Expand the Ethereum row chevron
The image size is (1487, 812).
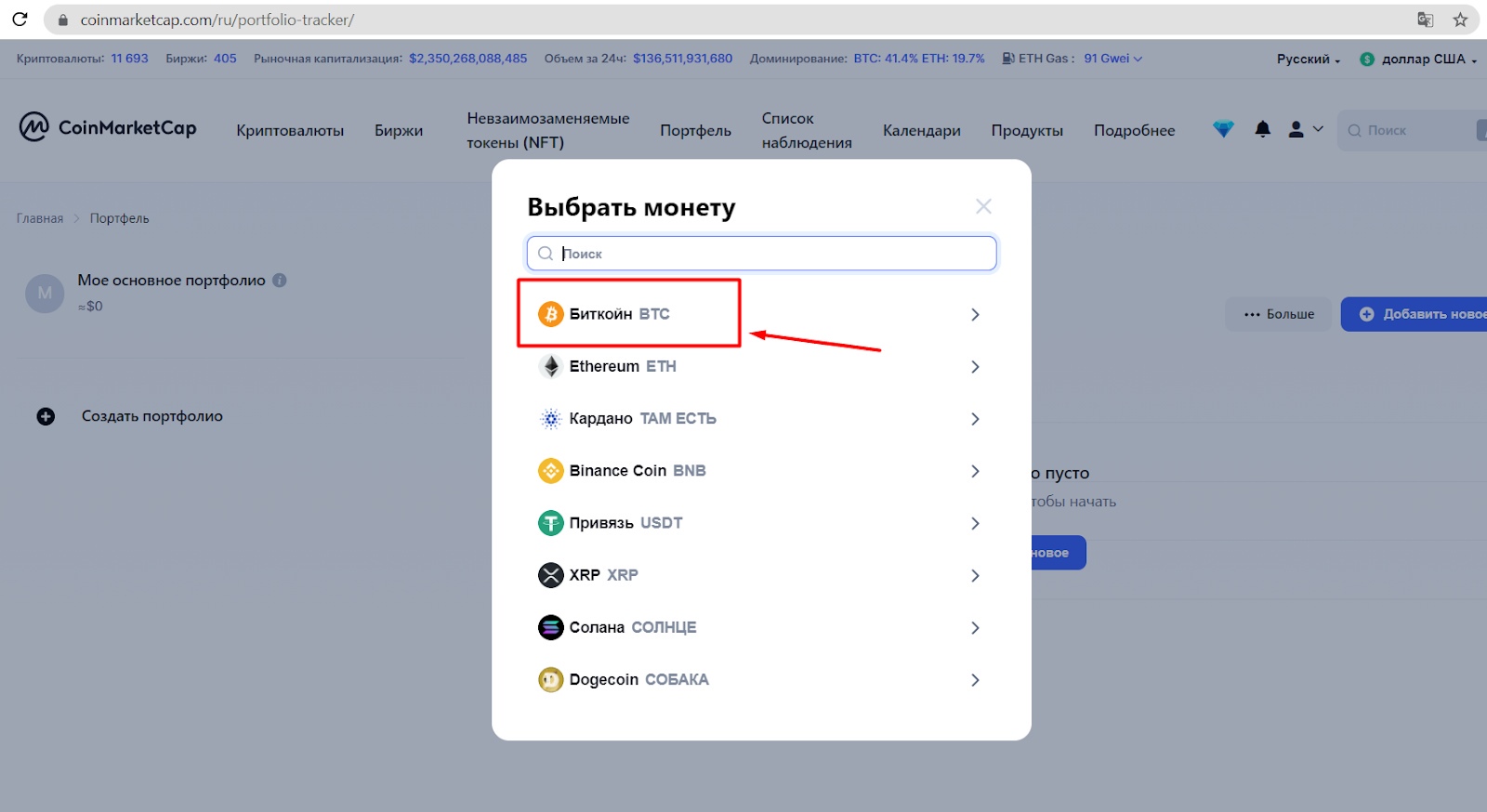(x=975, y=366)
